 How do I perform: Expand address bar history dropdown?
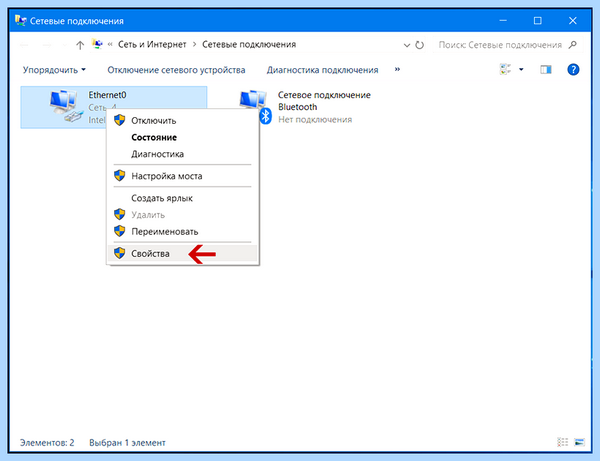tap(407, 45)
